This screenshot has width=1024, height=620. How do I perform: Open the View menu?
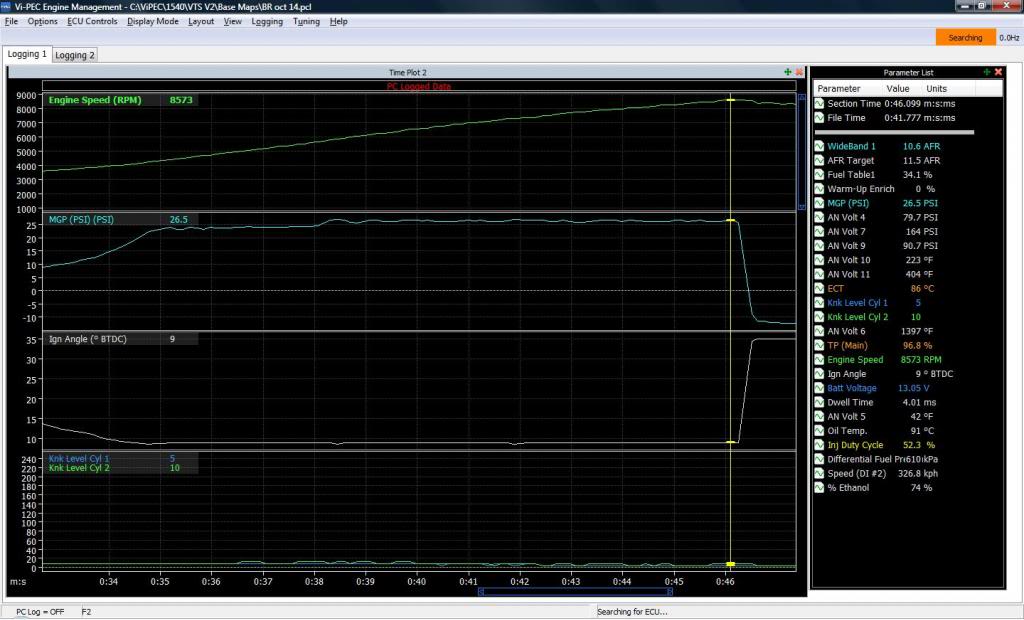(x=232, y=22)
